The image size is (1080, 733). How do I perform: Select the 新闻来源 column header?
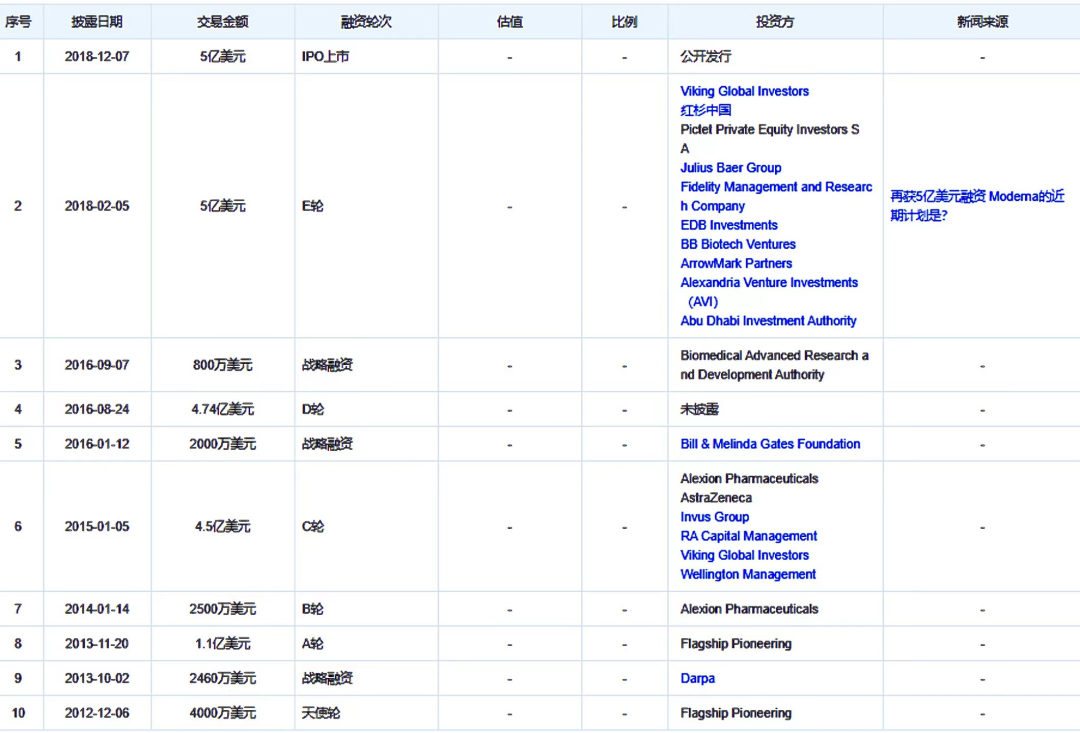click(982, 22)
